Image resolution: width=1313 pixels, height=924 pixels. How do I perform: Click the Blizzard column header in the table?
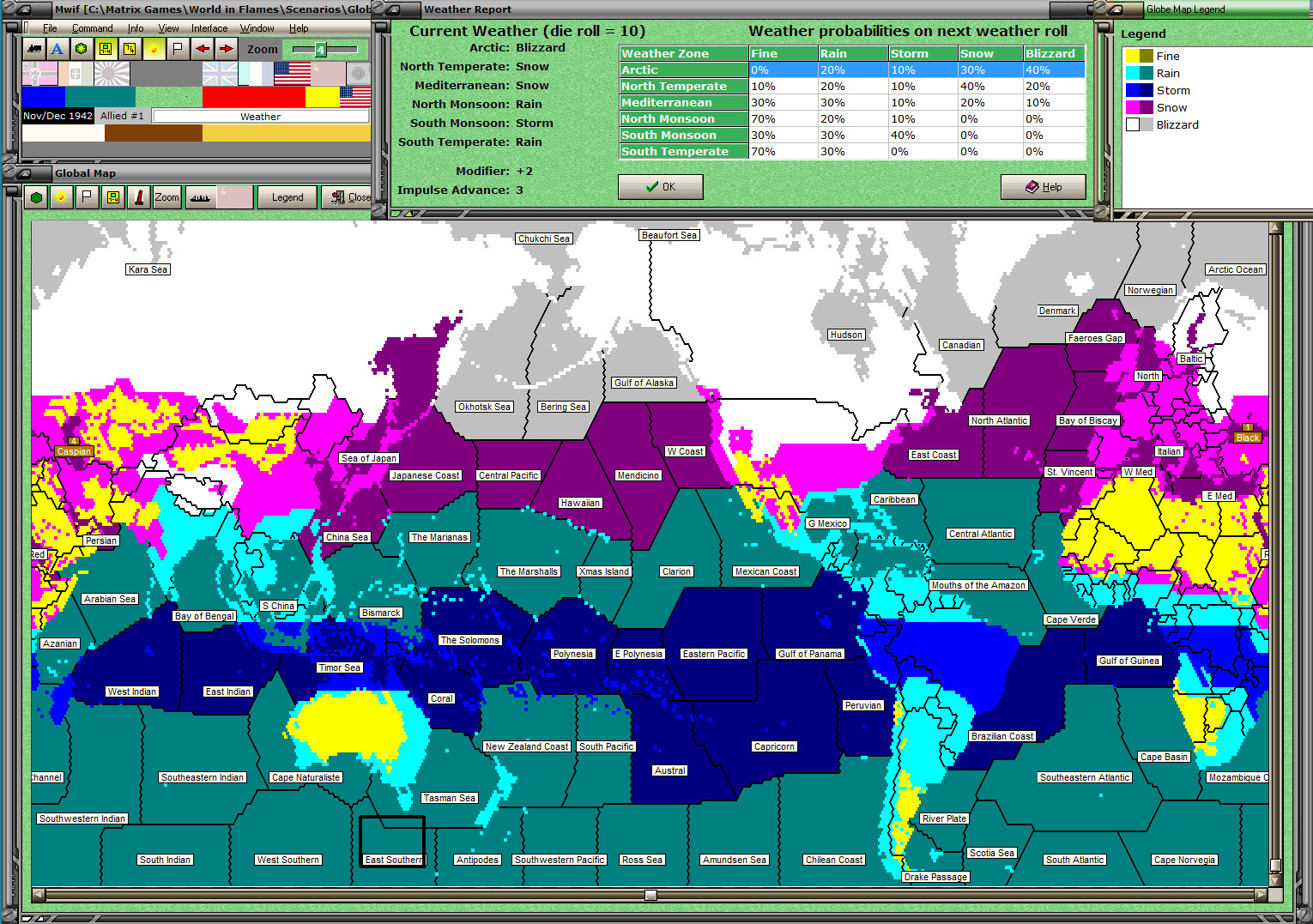click(x=1054, y=53)
